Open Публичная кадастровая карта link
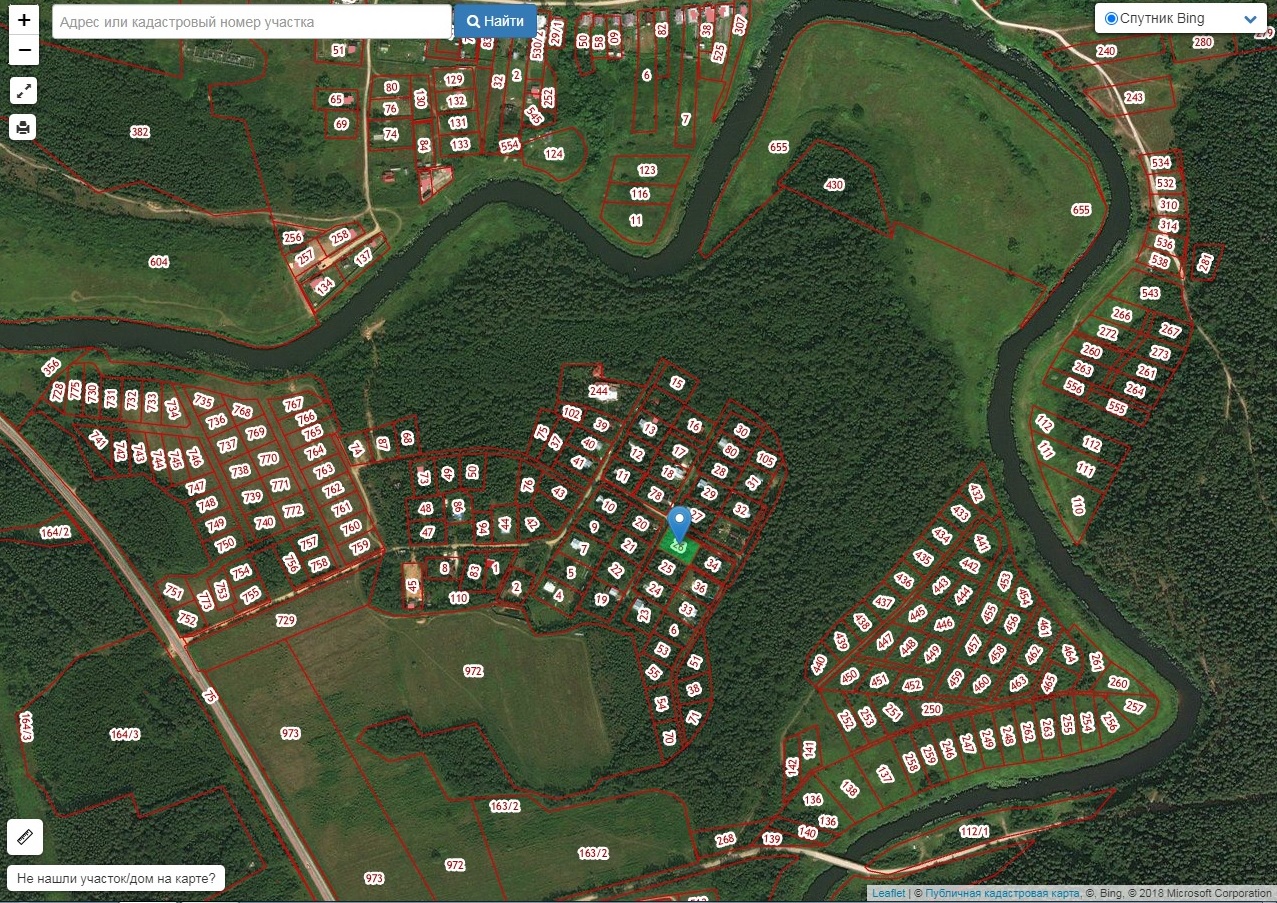 [1002, 893]
